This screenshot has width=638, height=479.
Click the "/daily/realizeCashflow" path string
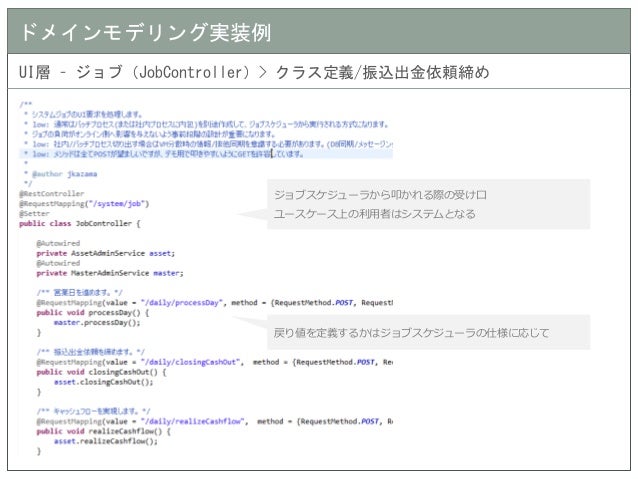(x=193, y=422)
